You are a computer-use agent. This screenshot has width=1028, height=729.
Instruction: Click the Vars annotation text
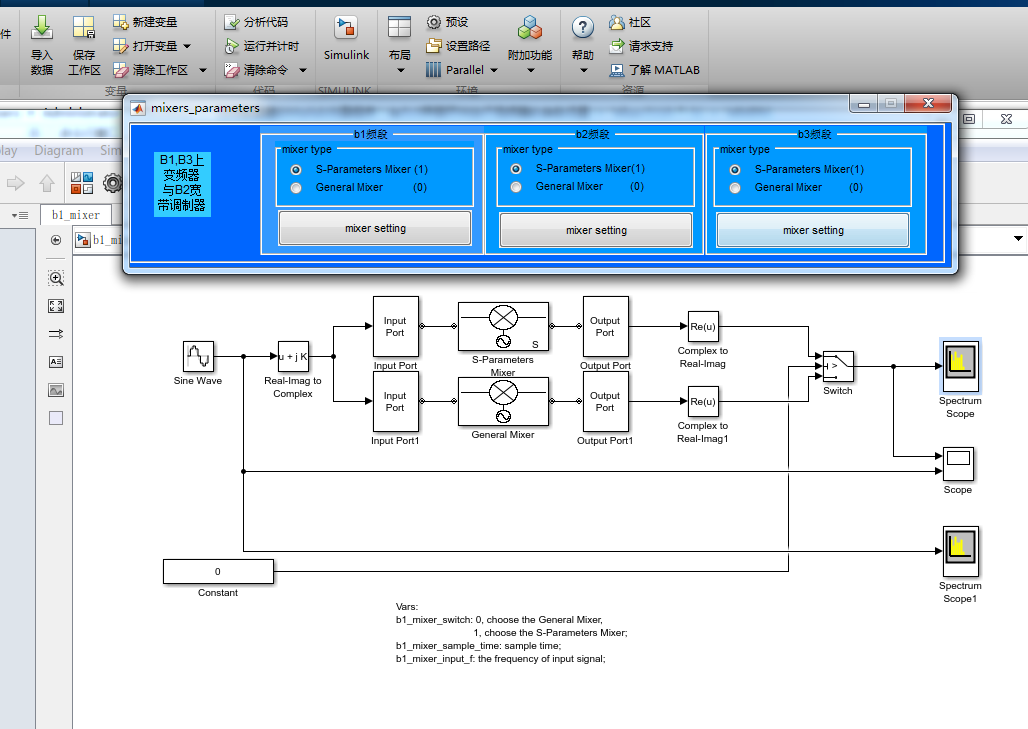point(511,633)
